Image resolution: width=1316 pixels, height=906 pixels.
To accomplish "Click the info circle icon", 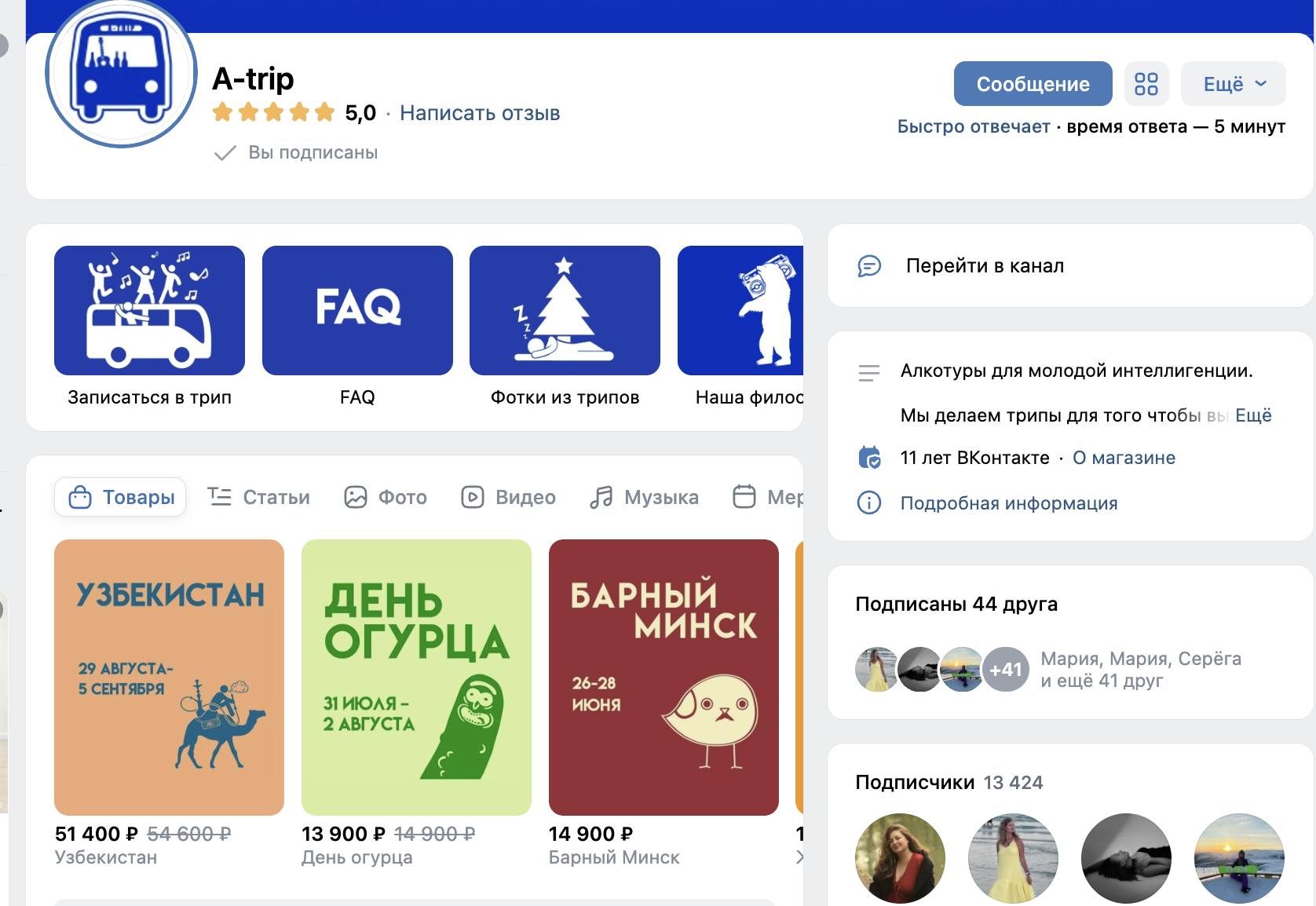I will click(869, 502).
